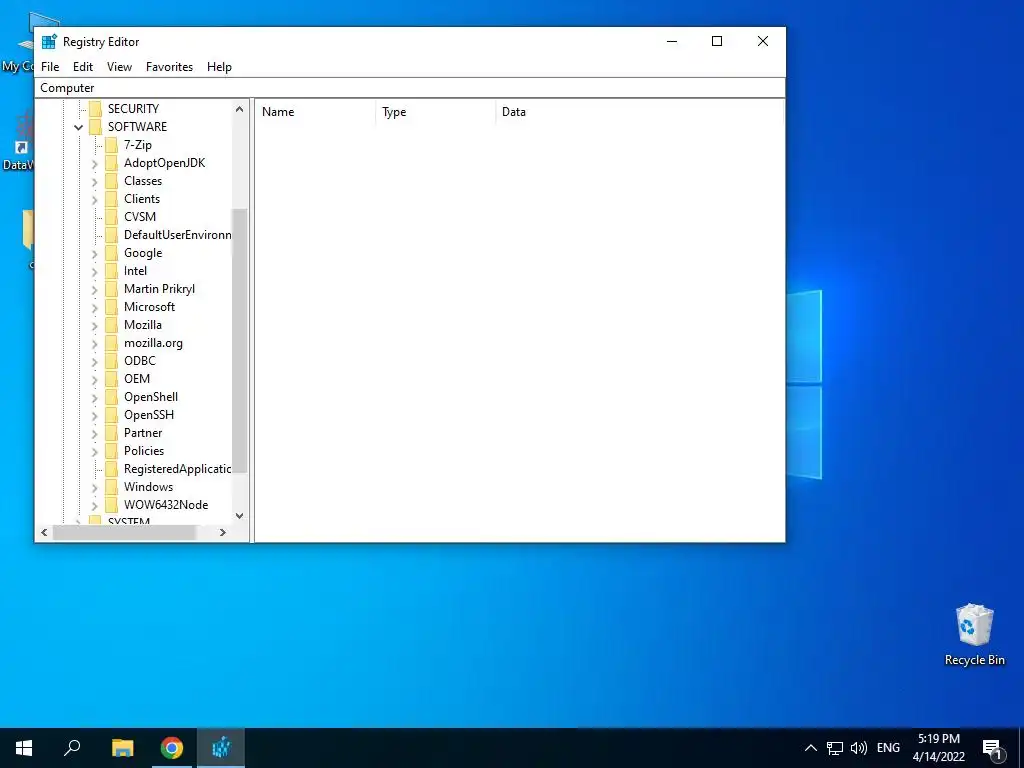Click the RegisteredApplications folder icon
1024x768 pixels.
[112, 468]
